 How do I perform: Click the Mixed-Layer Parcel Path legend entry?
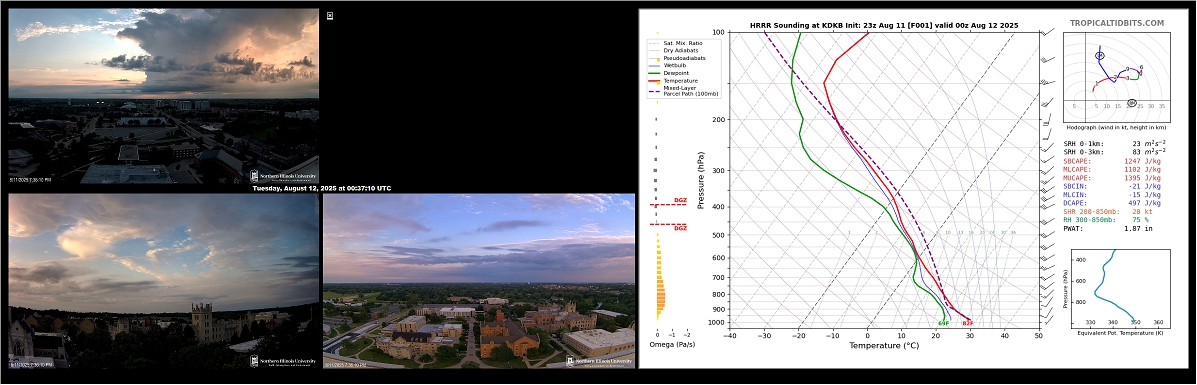pyautogui.click(x=684, y=91)
